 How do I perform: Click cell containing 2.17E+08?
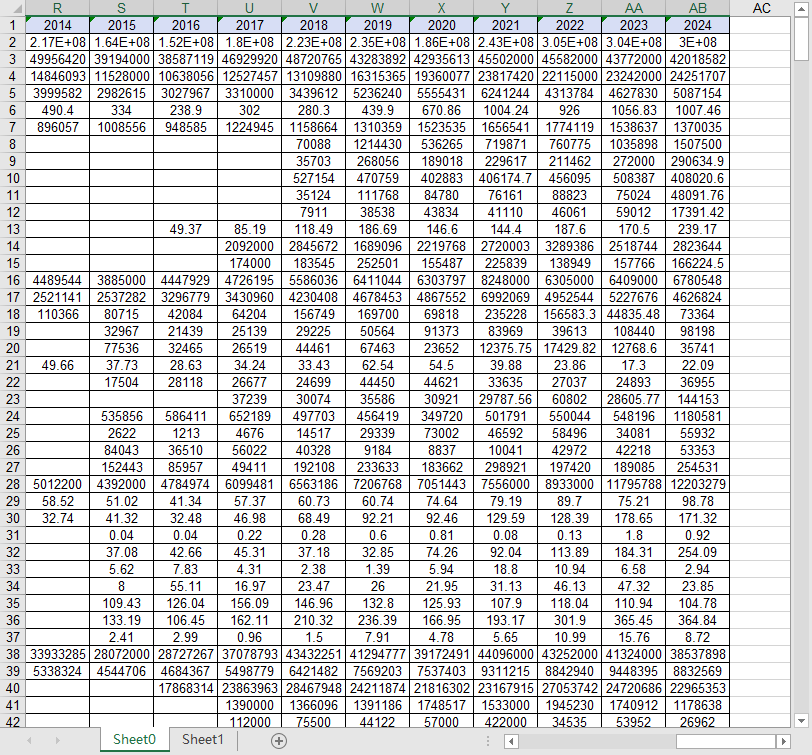click(57, 42)
